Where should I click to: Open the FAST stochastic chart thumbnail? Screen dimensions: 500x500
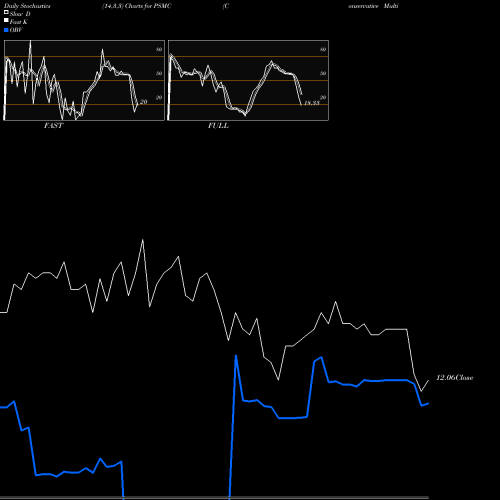coord(84,80)
